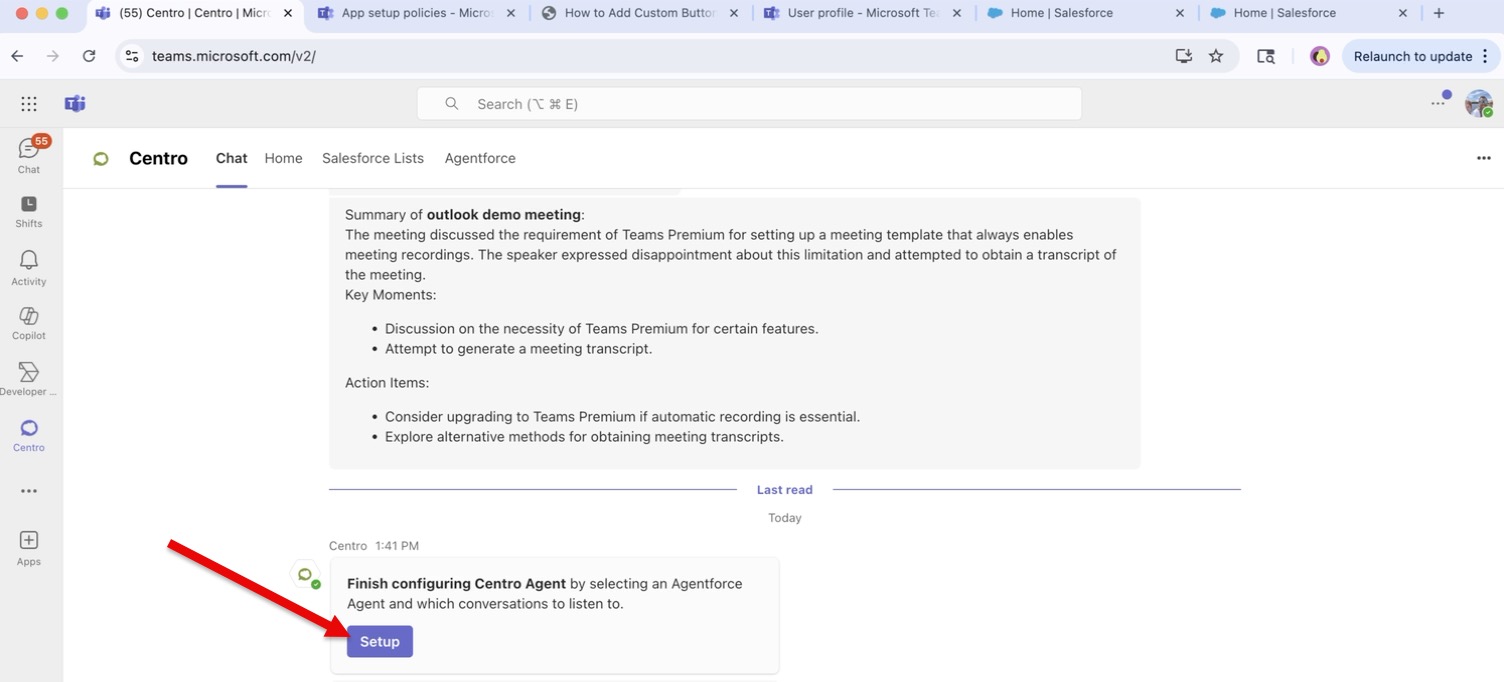Open the Activity bell
This screenshot has height=682, width=1504.
(29, 267)
